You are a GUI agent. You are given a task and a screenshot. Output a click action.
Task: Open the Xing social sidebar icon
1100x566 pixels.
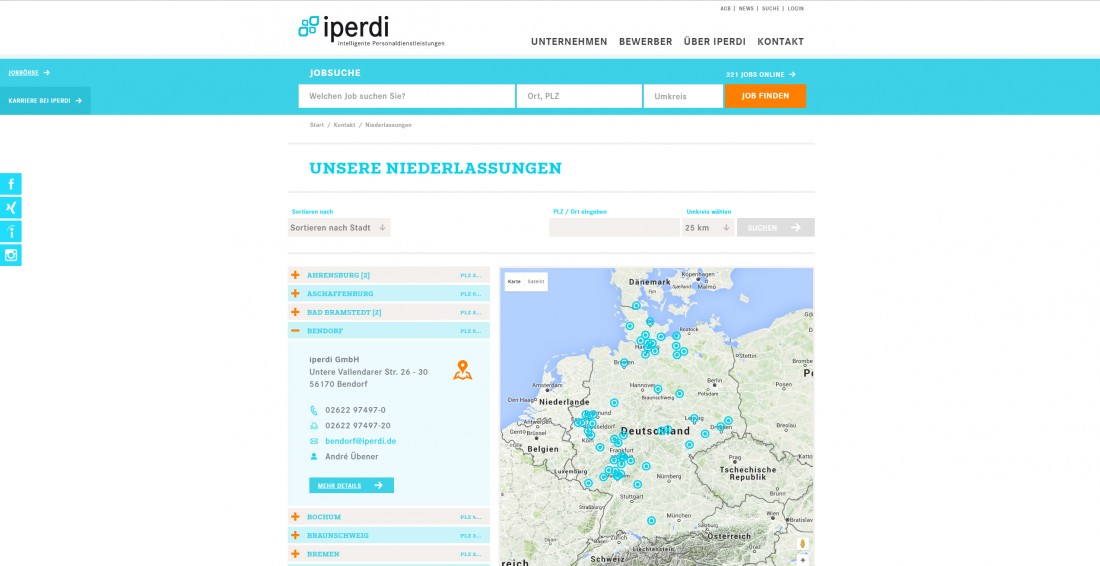point(11,208)
